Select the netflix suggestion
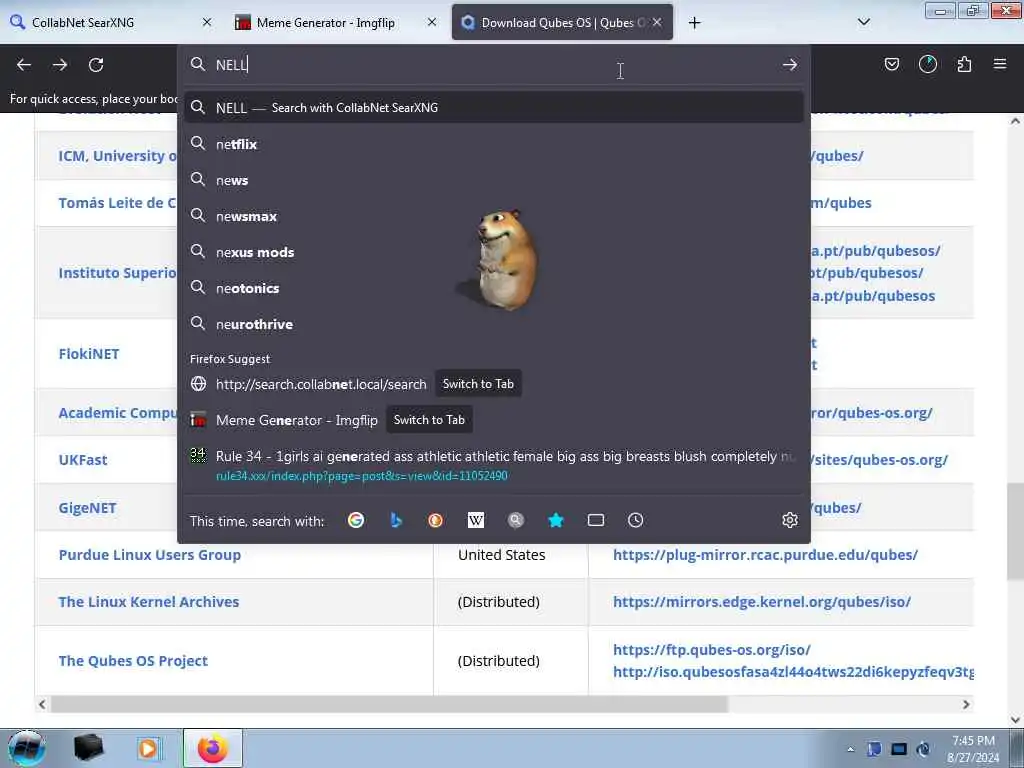This screenshot has width=1024, height=768. 494,144
